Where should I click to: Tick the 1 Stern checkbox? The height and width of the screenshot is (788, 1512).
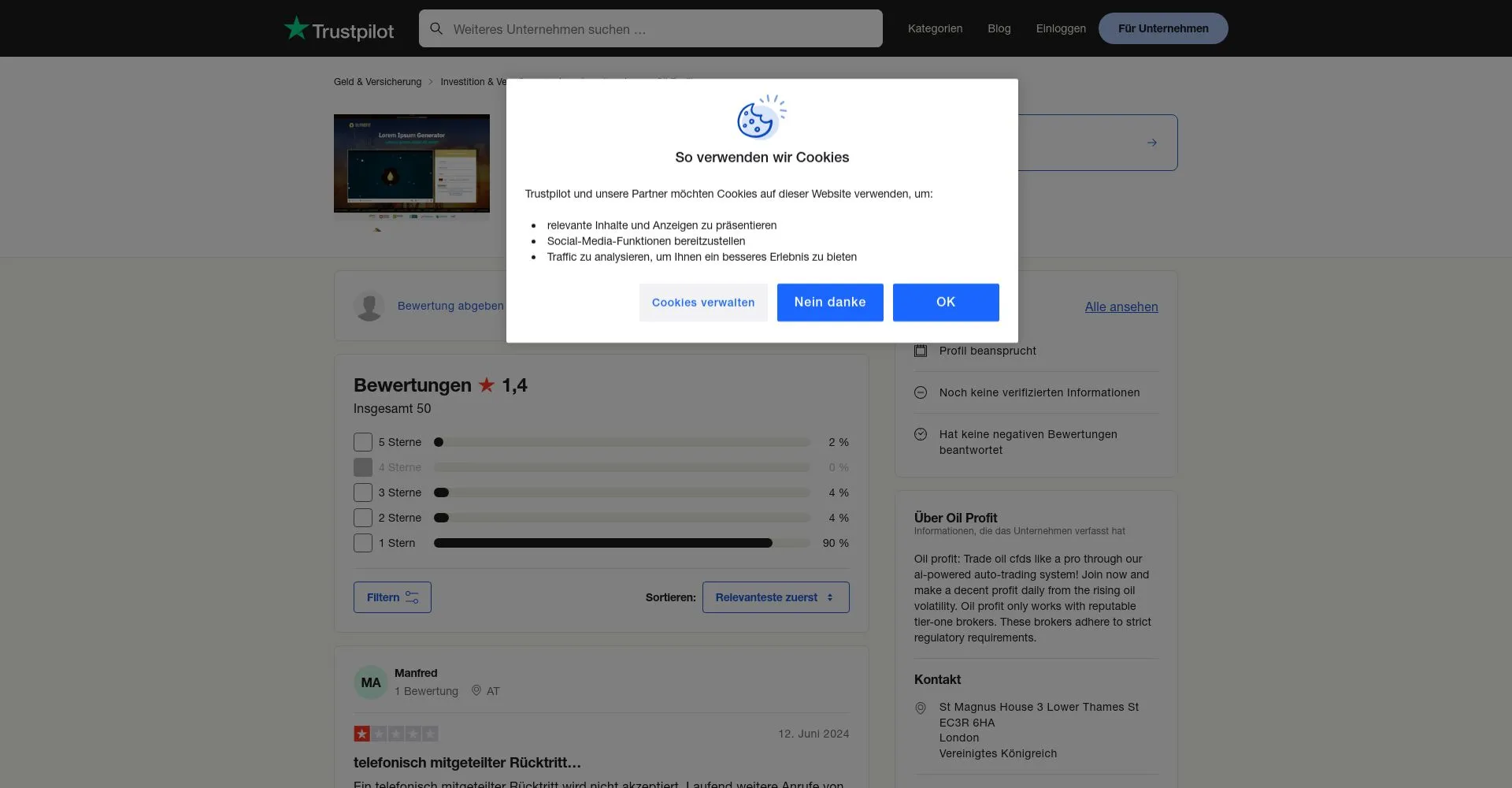pos(363,543)
